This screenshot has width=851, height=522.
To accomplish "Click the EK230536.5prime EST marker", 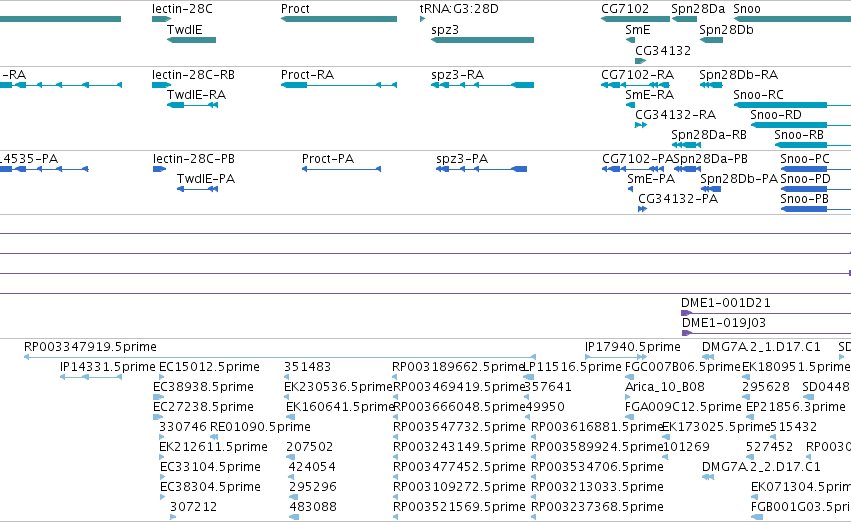I will pos(287,397).
